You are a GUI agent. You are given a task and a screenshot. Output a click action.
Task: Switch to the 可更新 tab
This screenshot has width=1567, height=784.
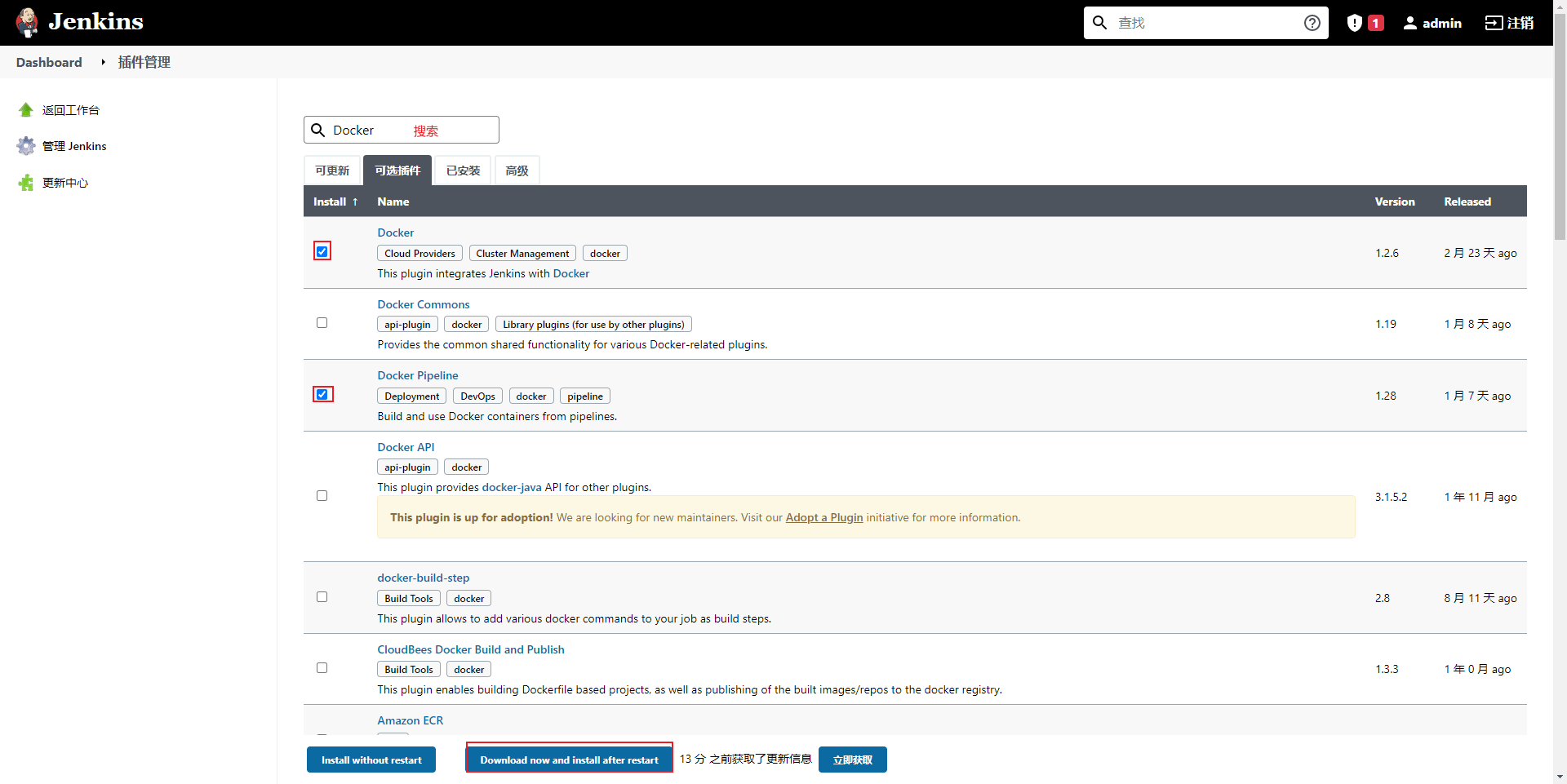click(332, 171)
